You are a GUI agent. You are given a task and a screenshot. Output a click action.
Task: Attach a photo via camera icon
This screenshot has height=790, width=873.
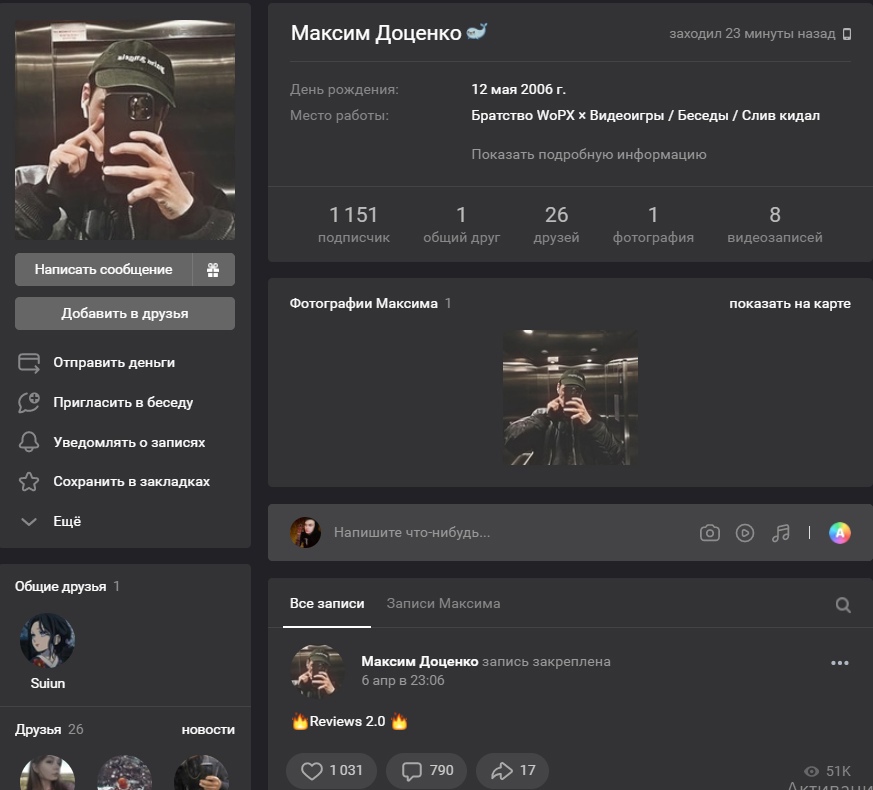coord(709,533)
